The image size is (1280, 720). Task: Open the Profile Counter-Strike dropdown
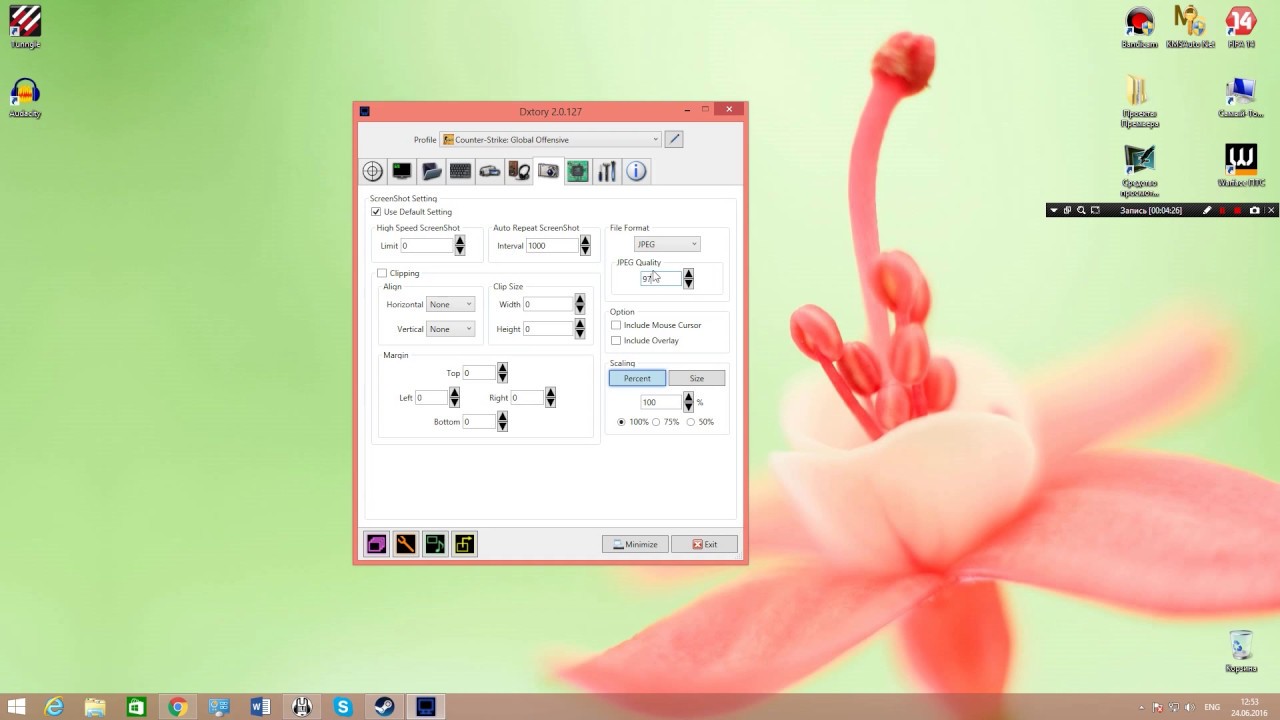tap(551, 139)
